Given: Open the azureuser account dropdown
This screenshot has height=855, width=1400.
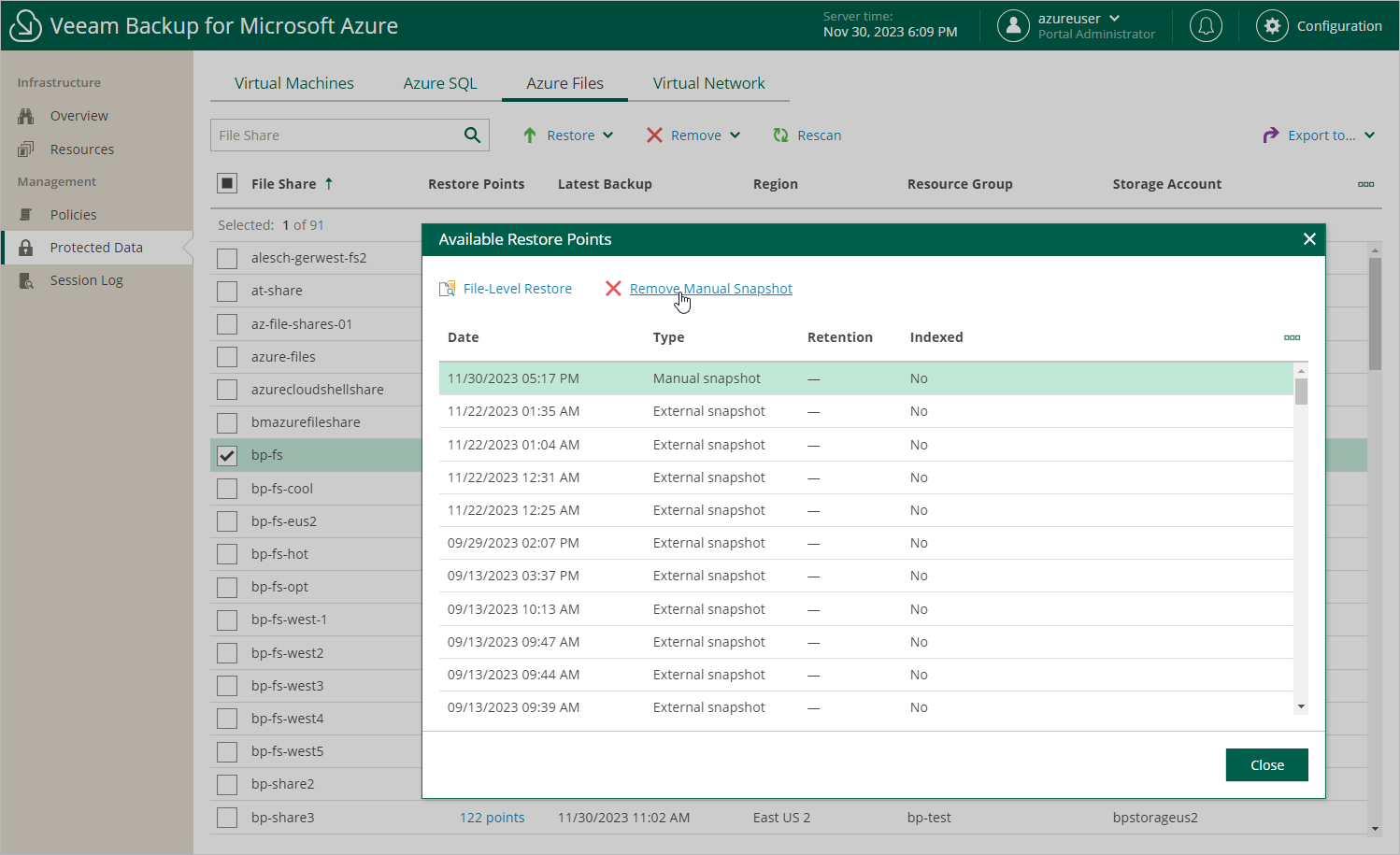Looking at the screenshot, I should (1114, 19).
